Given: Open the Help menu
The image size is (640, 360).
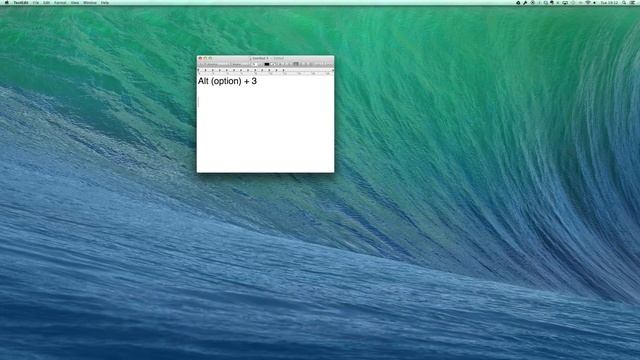Looking at the screenshot, I should tap(105, 2).
